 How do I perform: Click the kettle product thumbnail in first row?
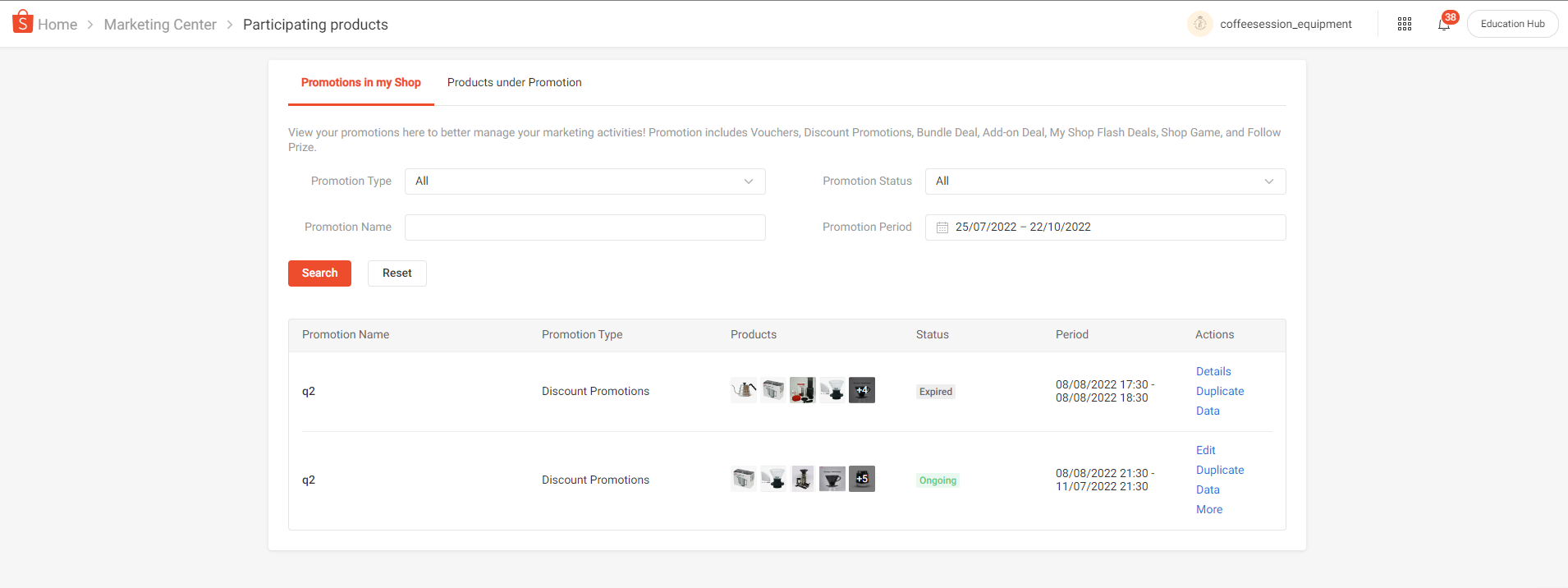tap(744, 390)
